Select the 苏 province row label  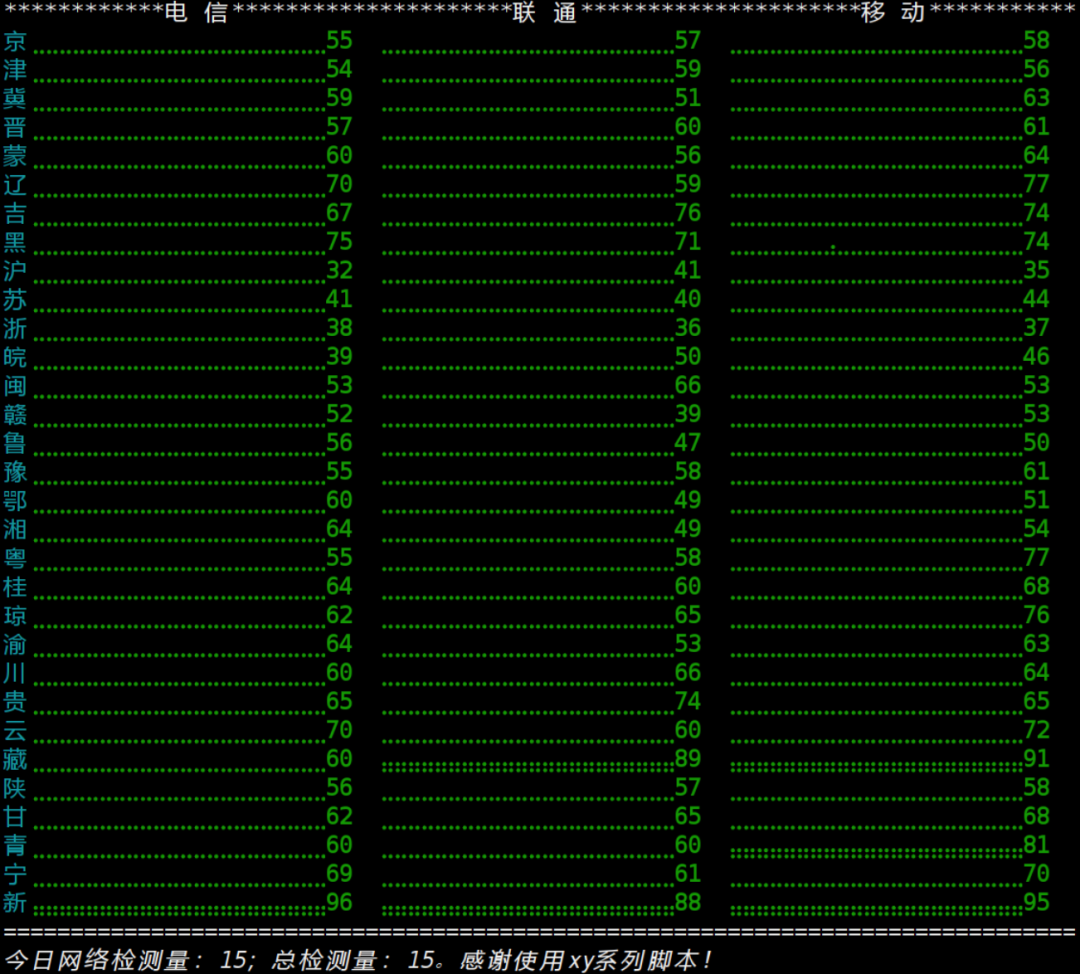click(15, 300)
